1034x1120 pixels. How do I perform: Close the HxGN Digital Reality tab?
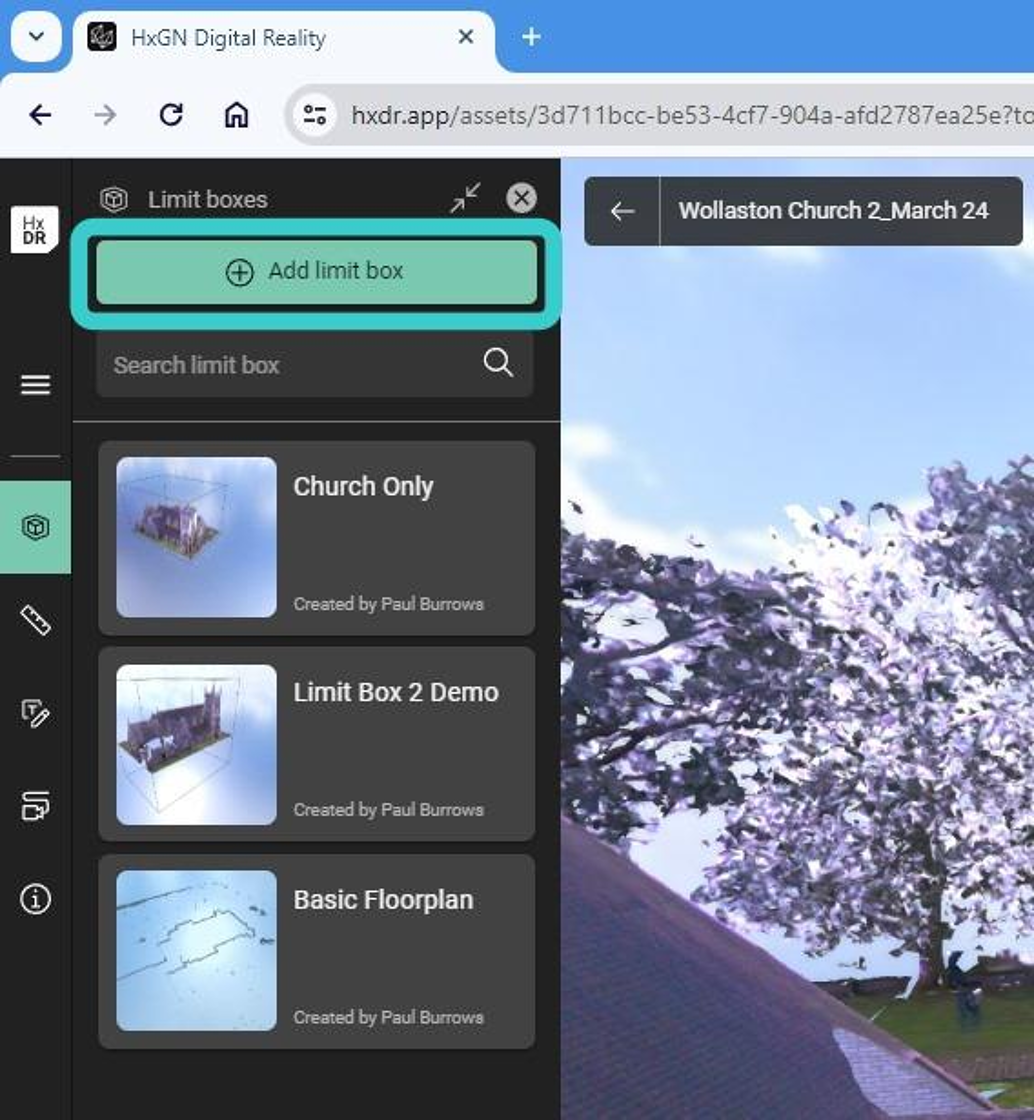point(466,36)
